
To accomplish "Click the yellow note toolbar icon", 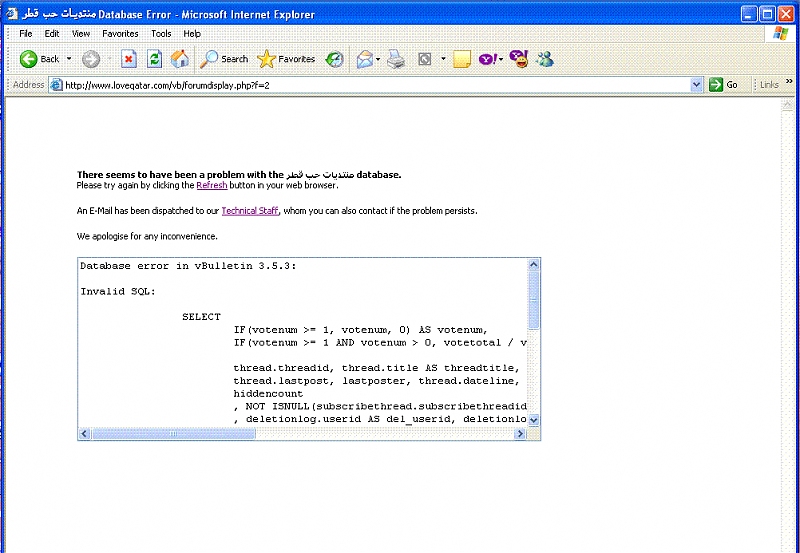I will point(461,59).
